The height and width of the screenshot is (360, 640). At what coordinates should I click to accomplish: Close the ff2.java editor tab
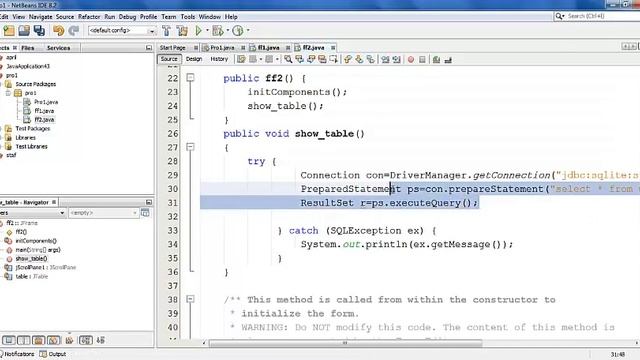pyautogui.click(x=333, y=48)
